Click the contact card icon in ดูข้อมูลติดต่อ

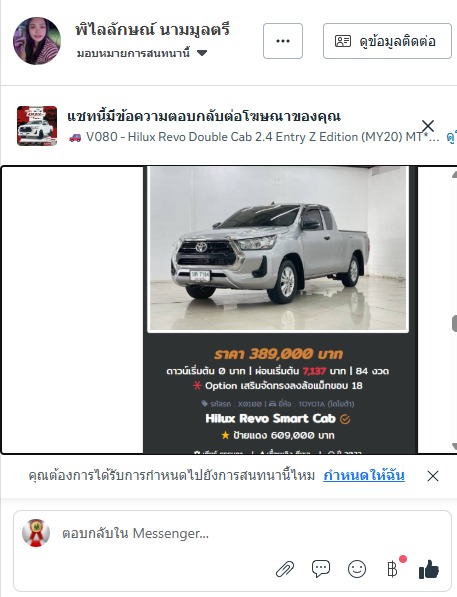(343, 41)
